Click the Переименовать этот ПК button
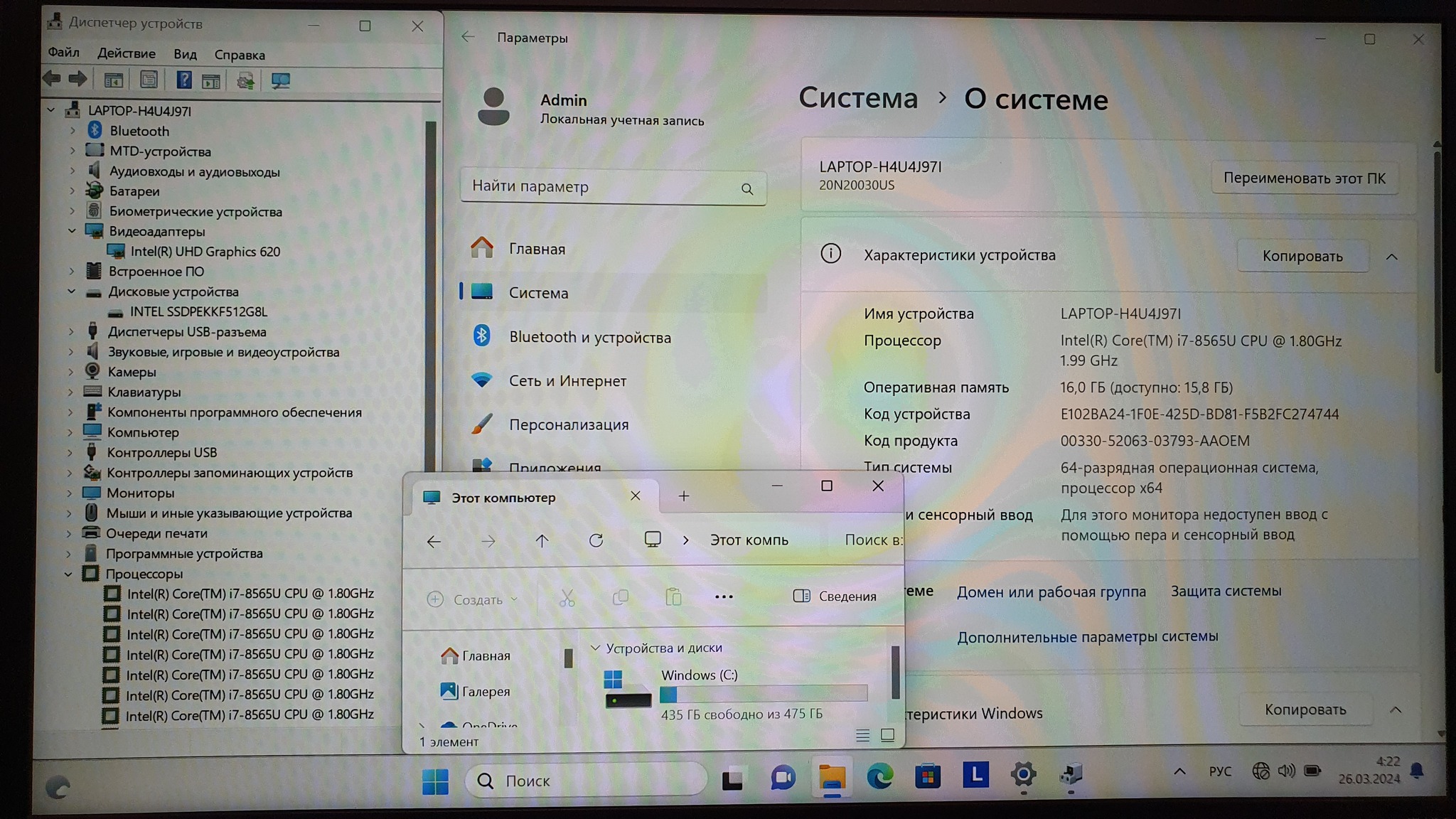This screenshot has height=819, width=1456. pyautogui.click(x=1304, y=178)
